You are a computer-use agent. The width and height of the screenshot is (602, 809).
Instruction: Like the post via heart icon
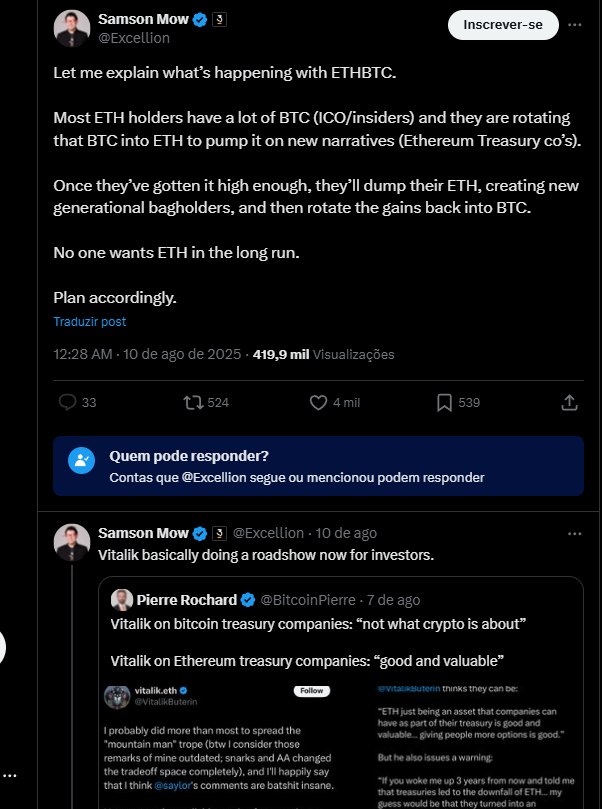[x=319, y=402]
